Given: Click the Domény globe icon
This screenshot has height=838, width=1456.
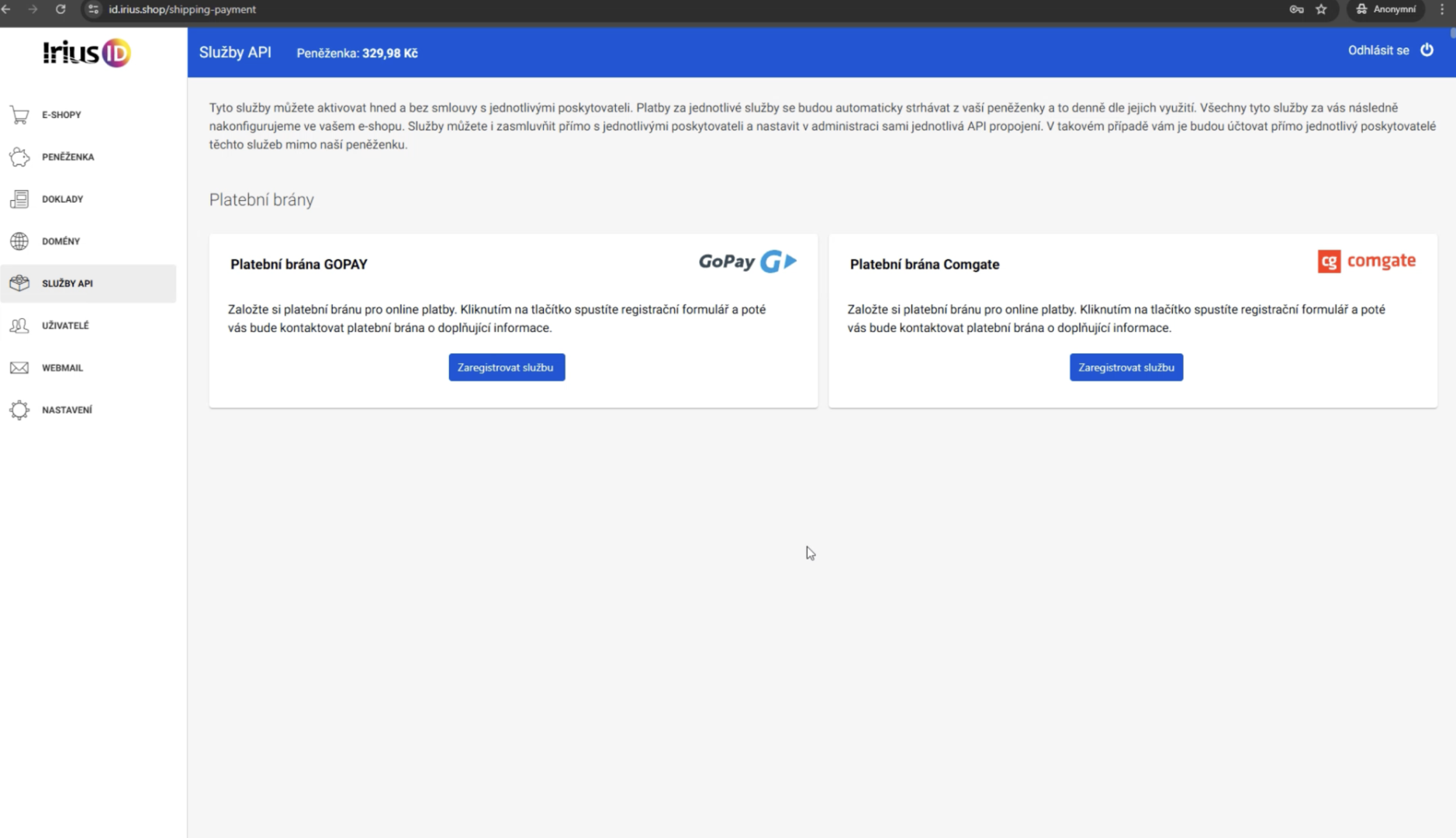Looking at the screenshot, I should [19, 241].
